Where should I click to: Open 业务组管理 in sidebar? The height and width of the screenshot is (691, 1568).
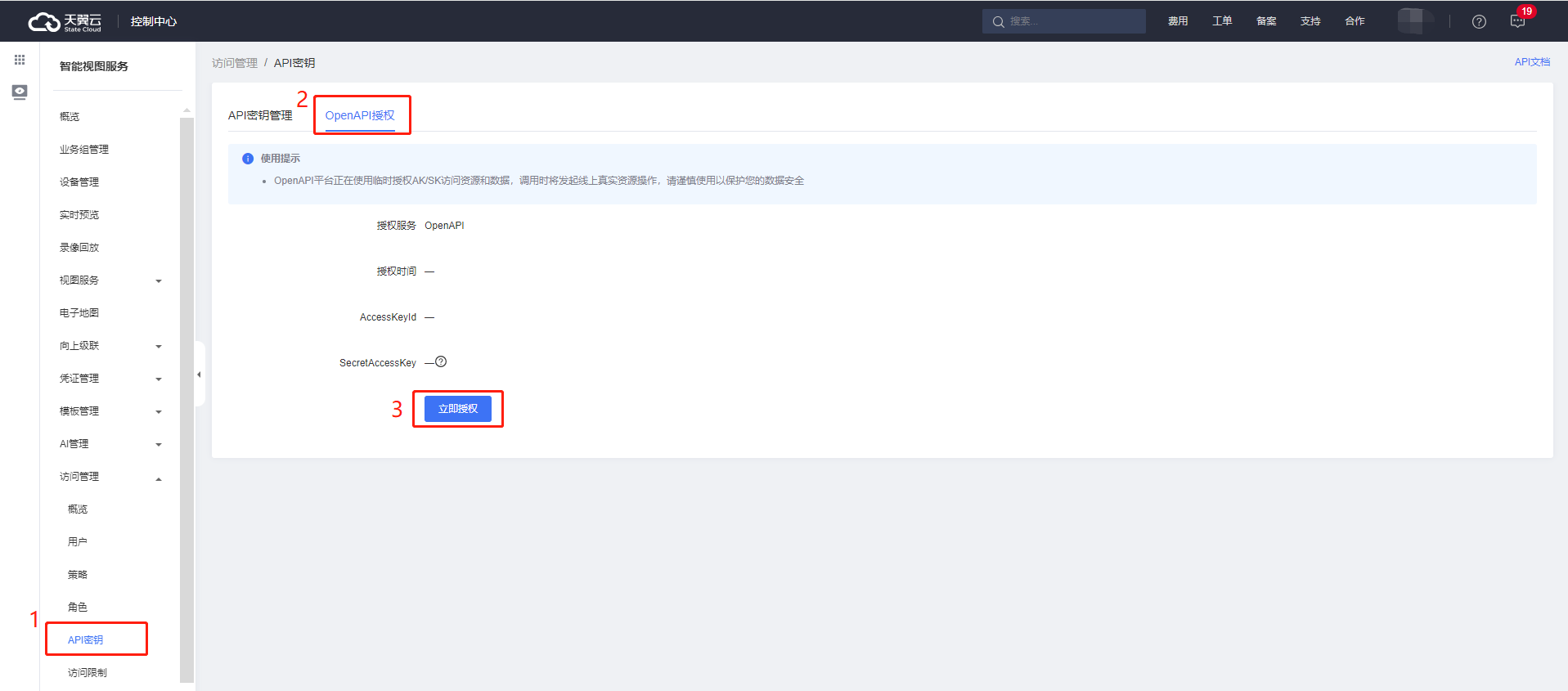coord(84,150)
